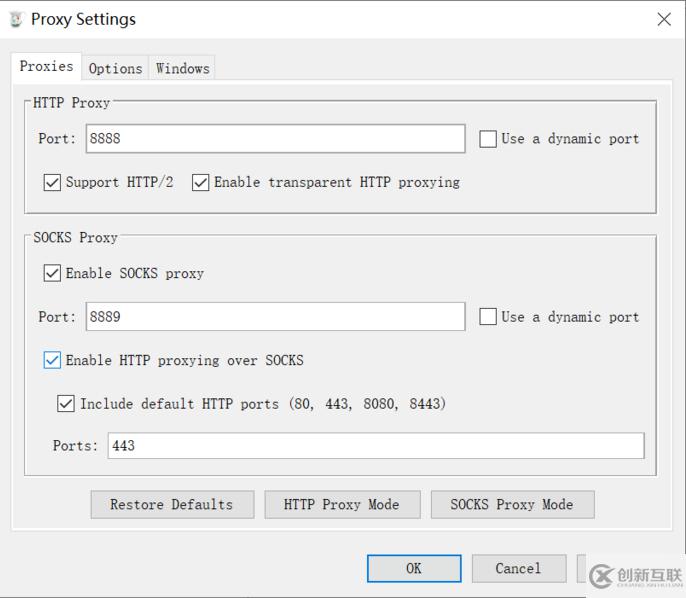Uncheck Enable transparent HTTP proxying
The image size is (686, 598).
click(x=200, y=182)
